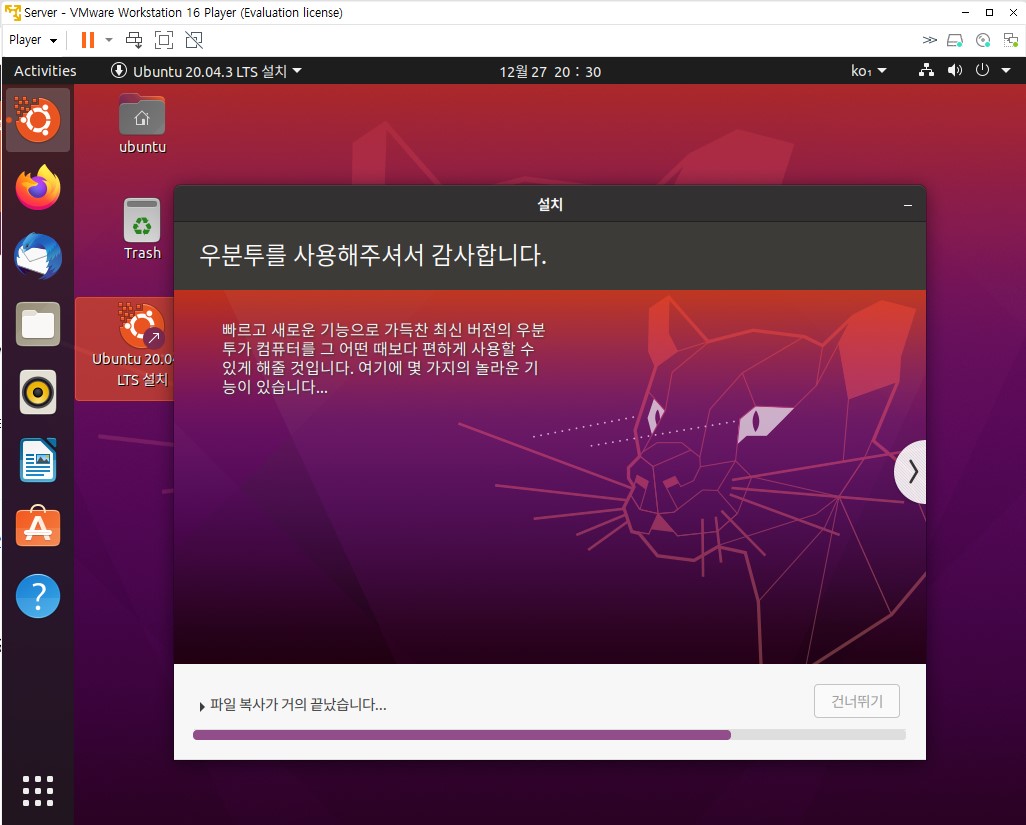Screen dimensions: 1026x825
Task: Toggle Unity mode icon in VMware toolbar
Action: (194, 40)
